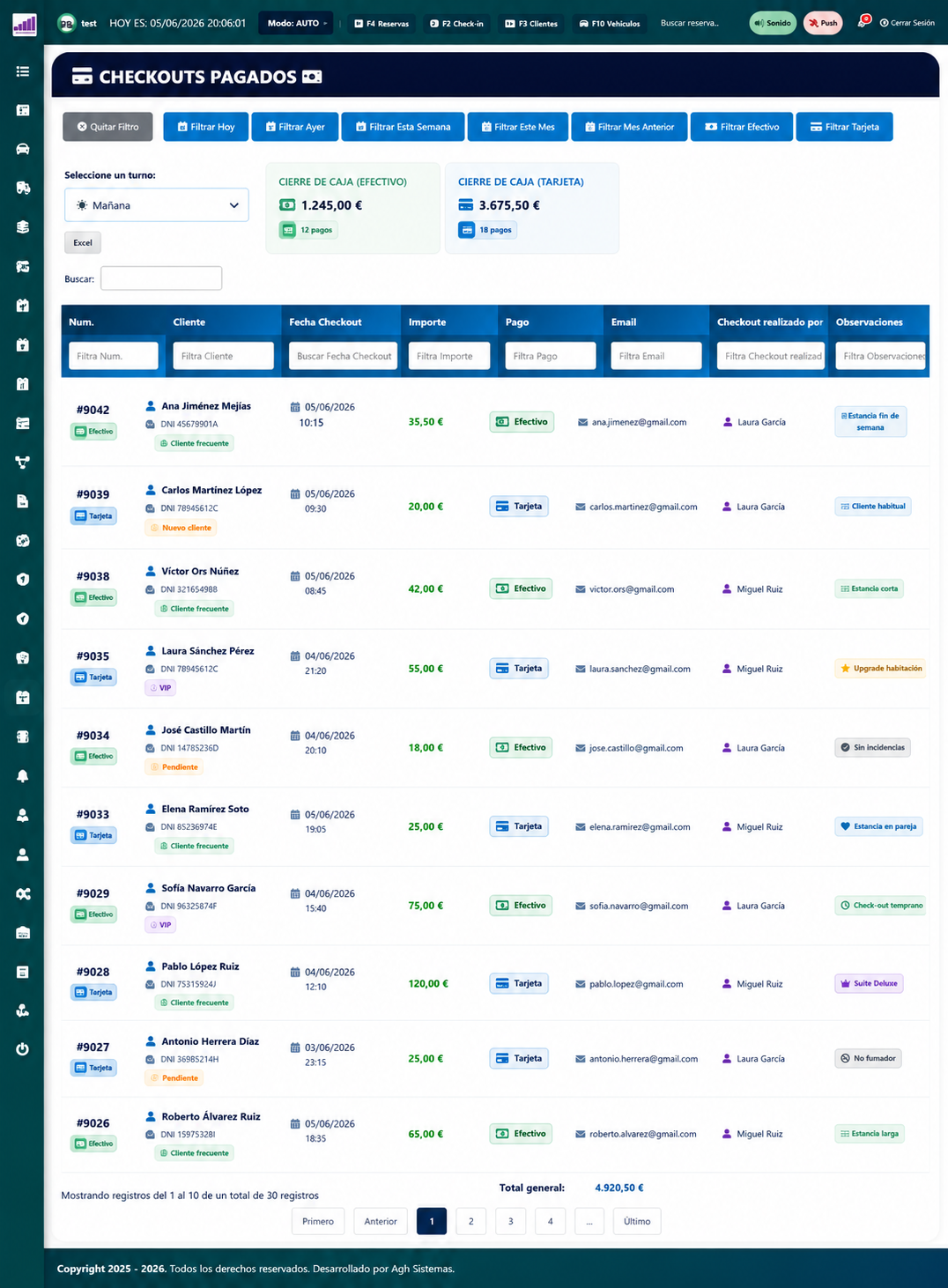The height and width of the screenshot is (1288, 948).
Task: Click the car icon in sidebar
Action: pyautogui.click(x=23, y=149)
